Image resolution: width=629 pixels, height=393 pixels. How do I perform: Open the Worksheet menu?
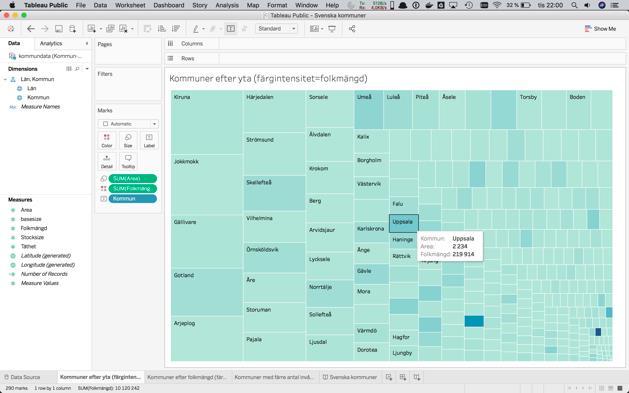coord(130,5)
